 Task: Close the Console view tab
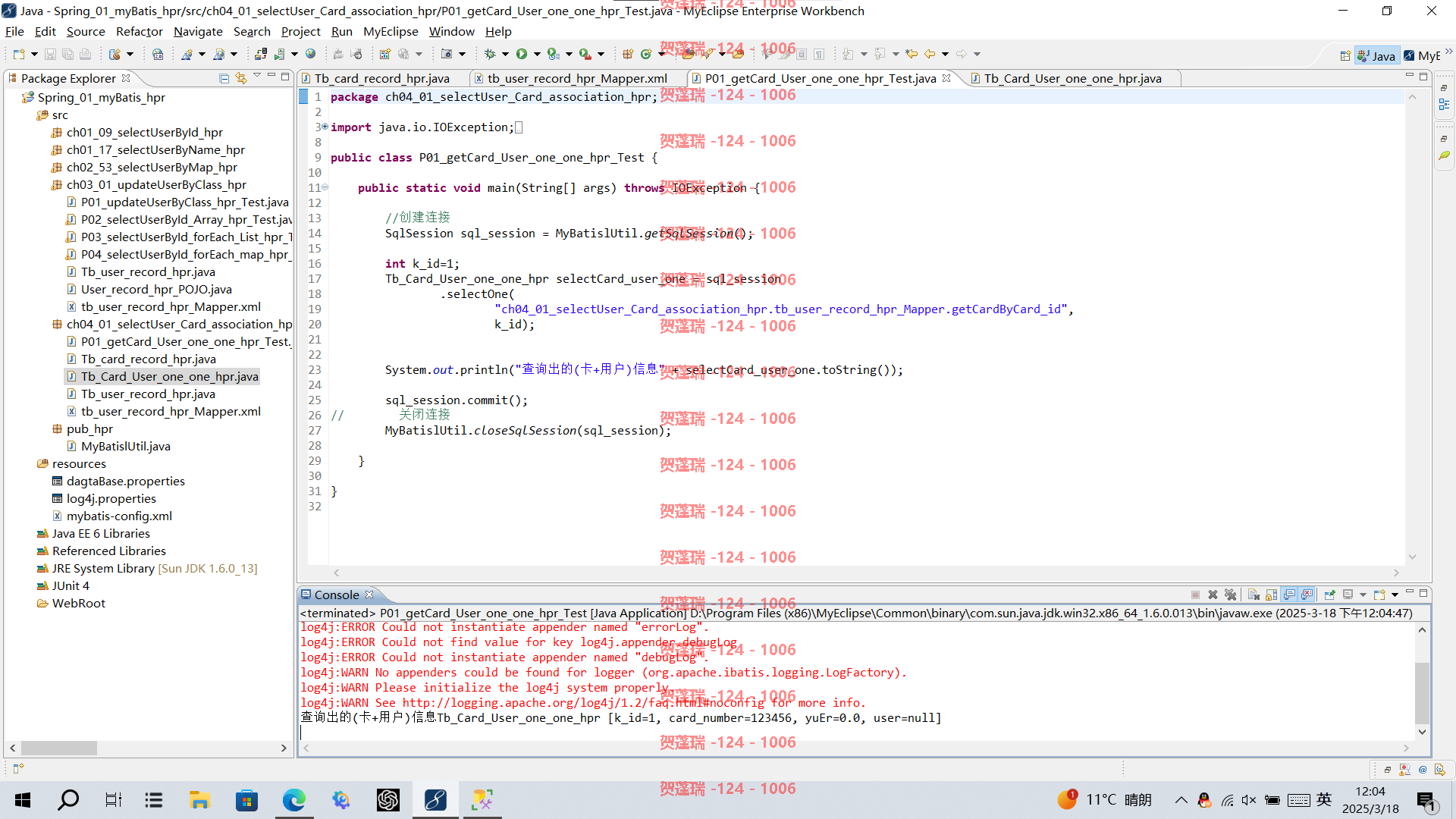tap(369, 595)
